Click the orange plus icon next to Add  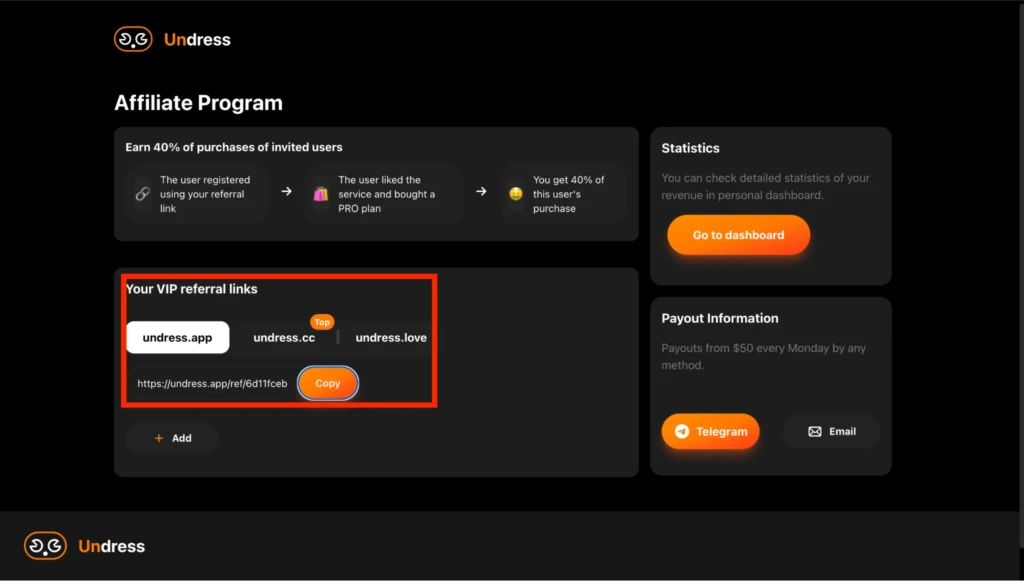click(x=159, y=438)
